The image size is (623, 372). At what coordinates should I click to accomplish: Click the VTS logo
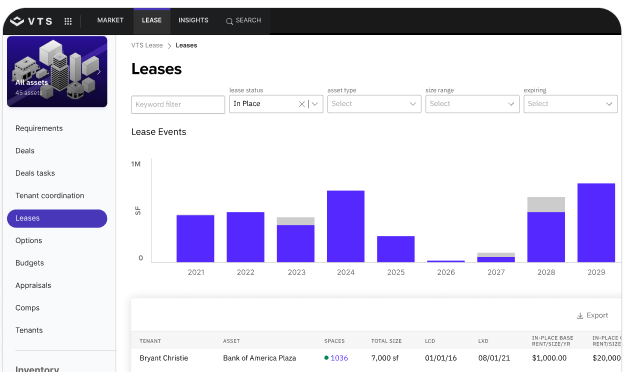pyautogui.click(x=31, y=21)
